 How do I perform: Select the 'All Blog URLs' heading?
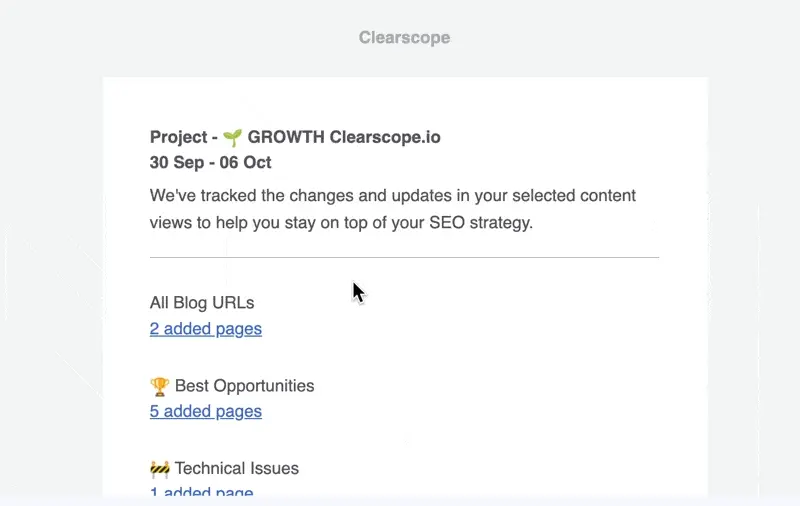pos(202,302)
